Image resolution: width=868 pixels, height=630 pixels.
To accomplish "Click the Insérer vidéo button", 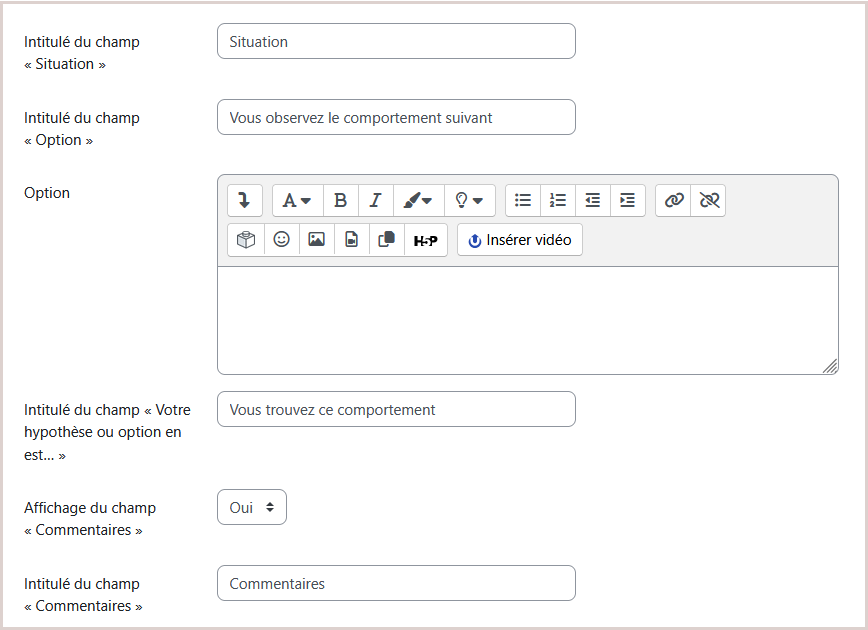I will click(x=520, y=240).
